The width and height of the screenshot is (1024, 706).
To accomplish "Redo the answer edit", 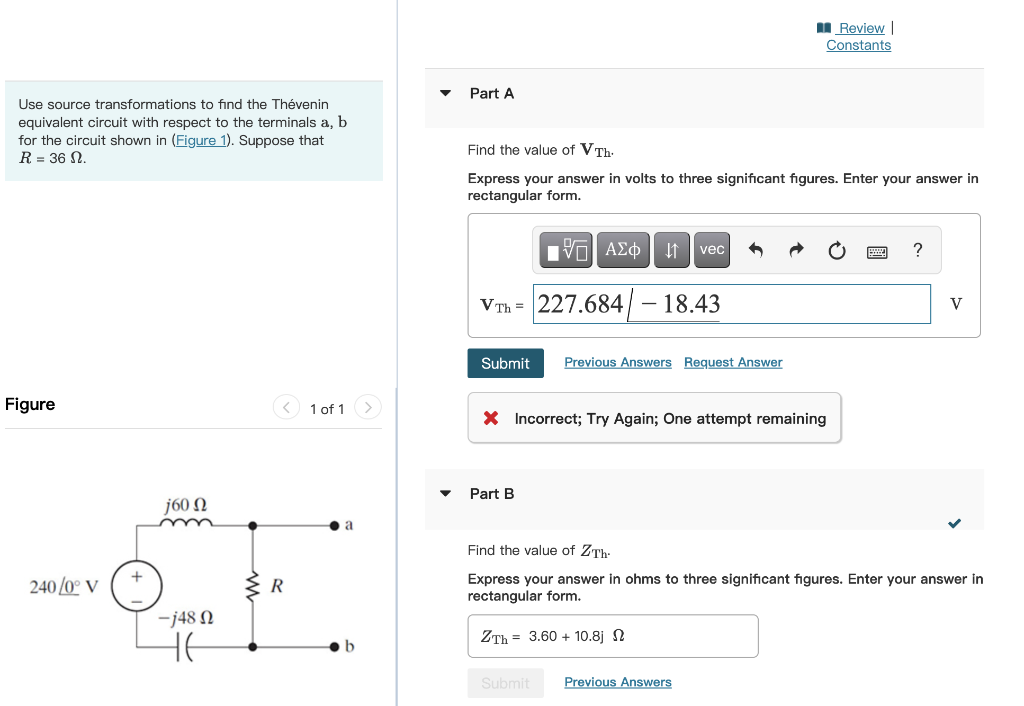I will (796, 250).
